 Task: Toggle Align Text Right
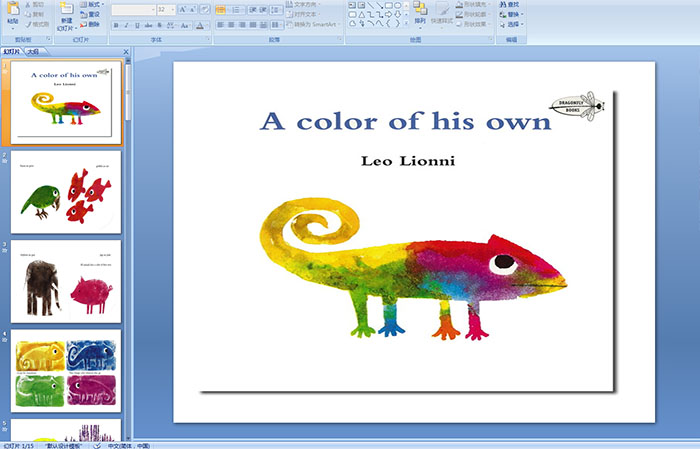pos(242,25)
